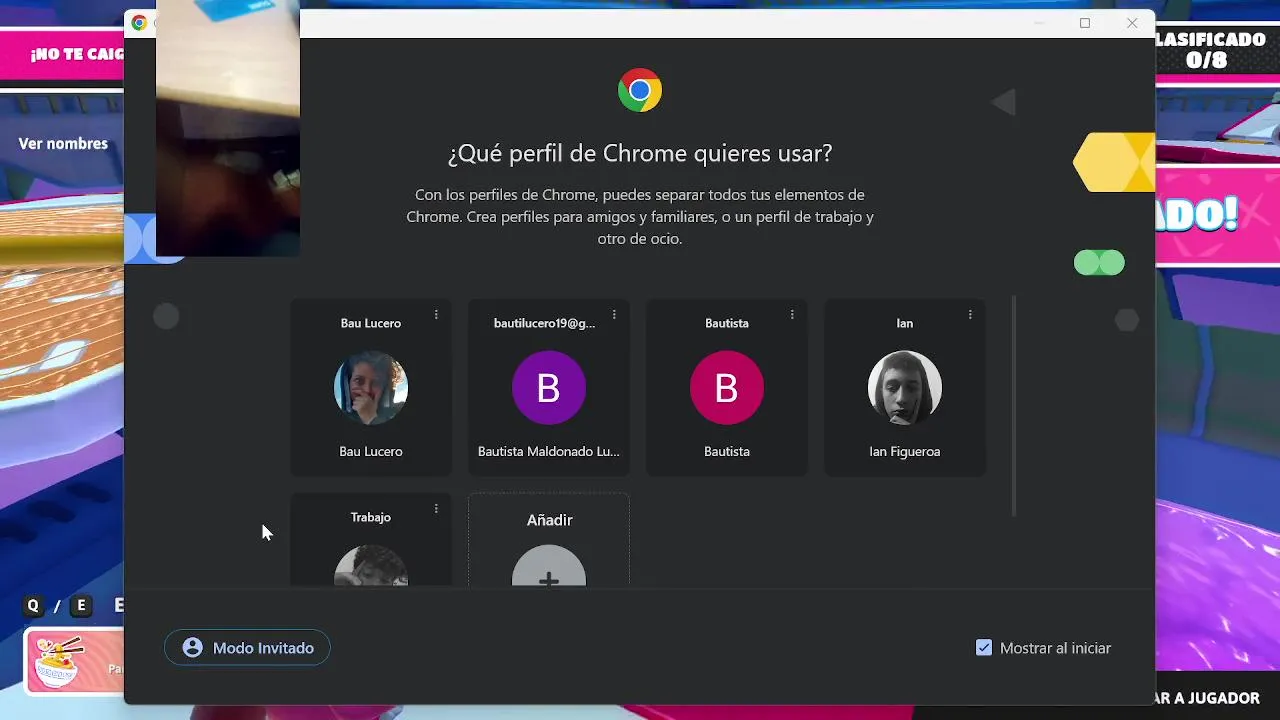1280x720 pixels.
Task: Click Chrome icon in window title bar
Action: (139, 23)
